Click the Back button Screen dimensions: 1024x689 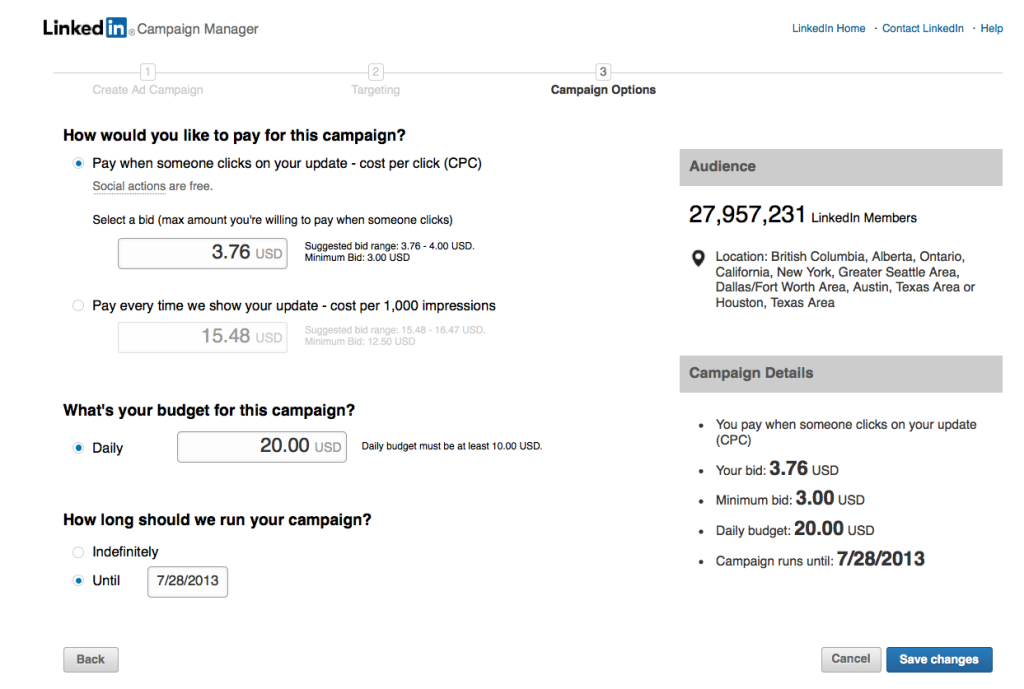pyautogui.click(x=91, y=659)
